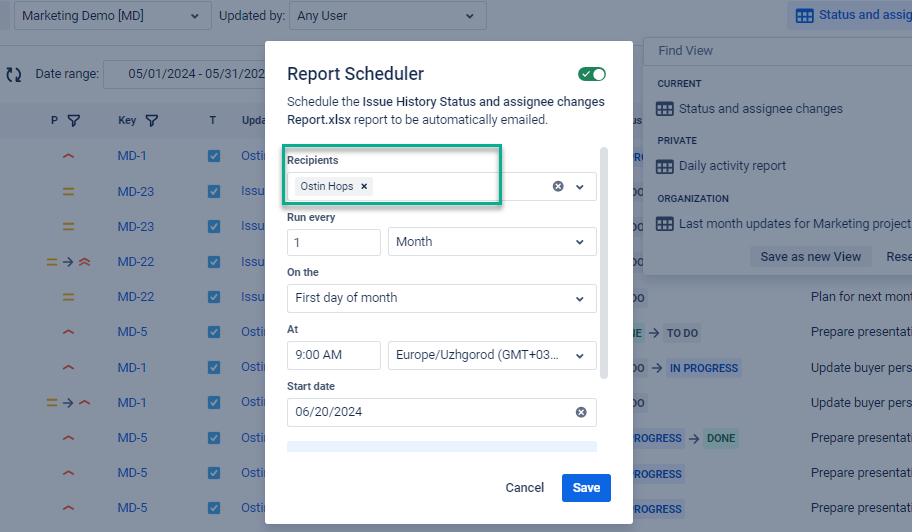Clear all recipients with the circled X
Viewport: 912px width, 532px height.
558,186
